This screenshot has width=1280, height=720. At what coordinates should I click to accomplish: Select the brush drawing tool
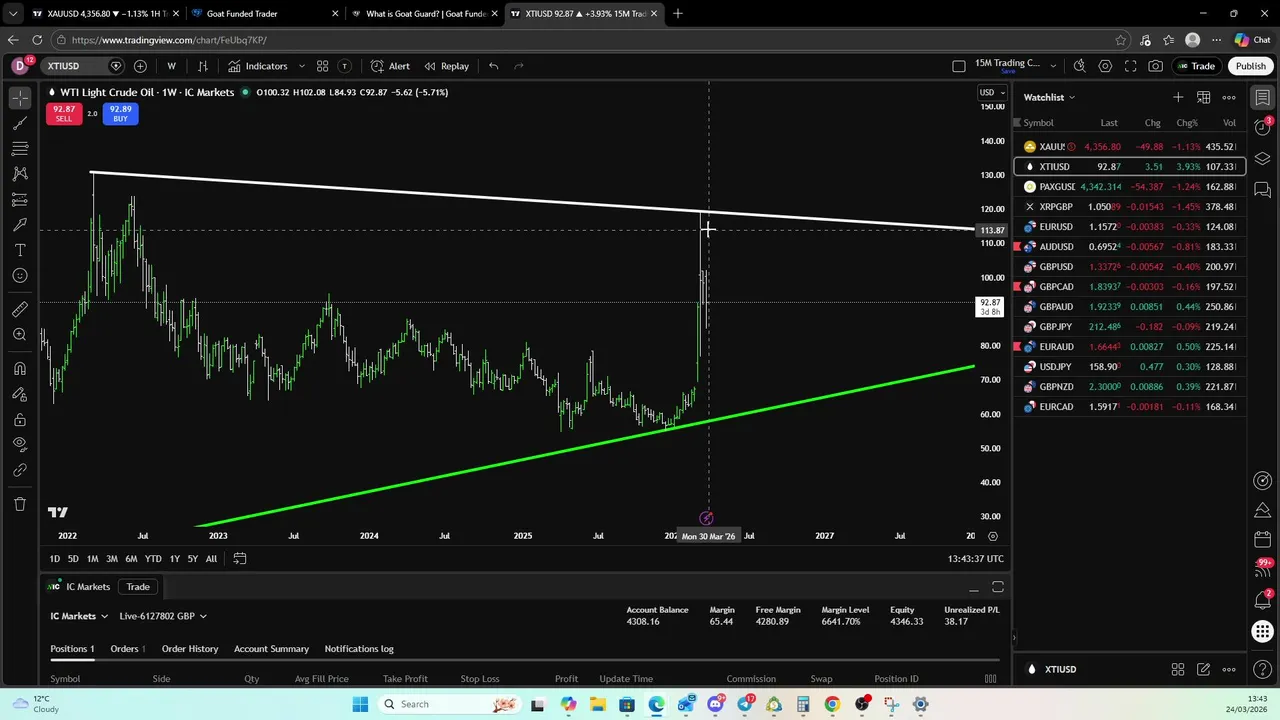(20, 225)
